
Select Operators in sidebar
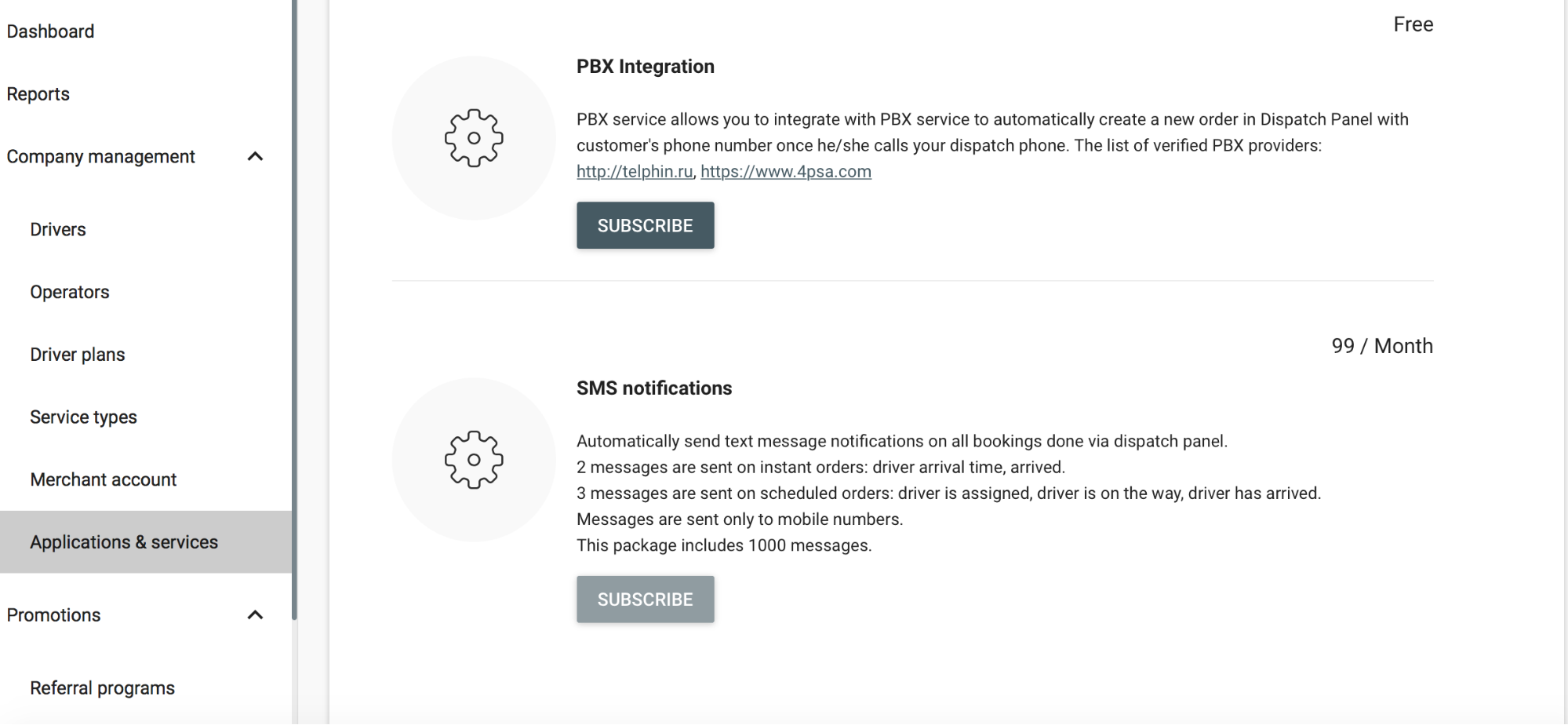tap(70, 292)
